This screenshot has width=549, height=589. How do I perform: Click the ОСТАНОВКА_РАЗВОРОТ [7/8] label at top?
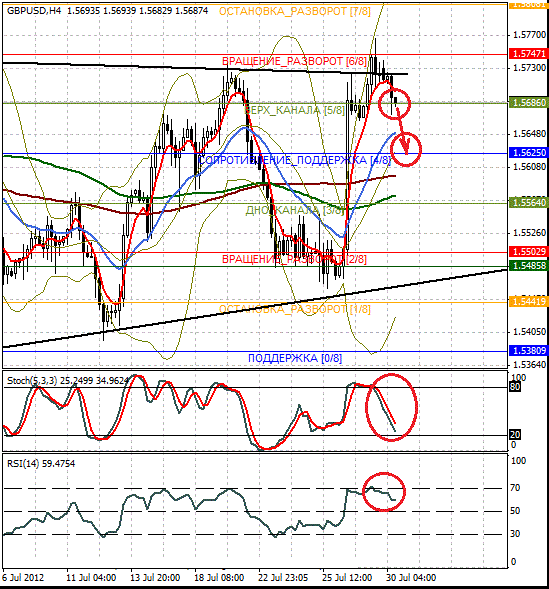tap(294, 11)
